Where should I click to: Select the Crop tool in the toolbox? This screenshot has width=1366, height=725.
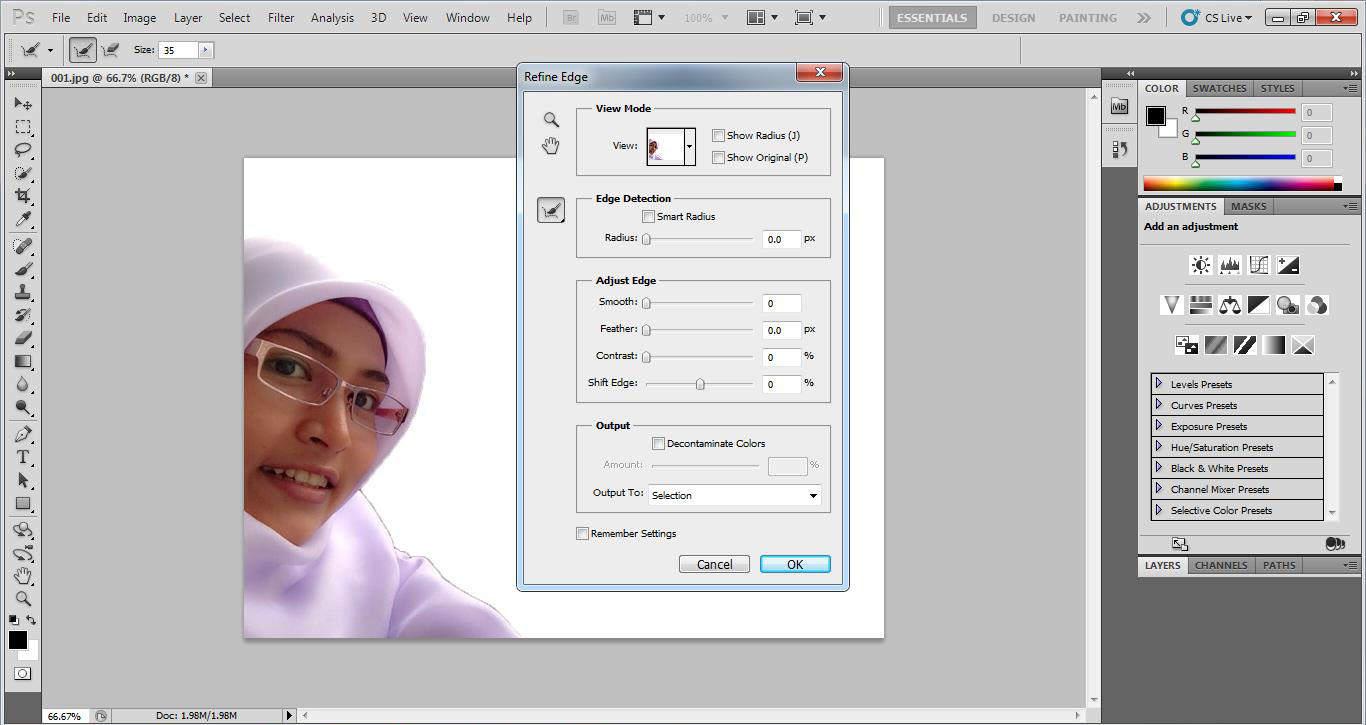coord(23,196)
